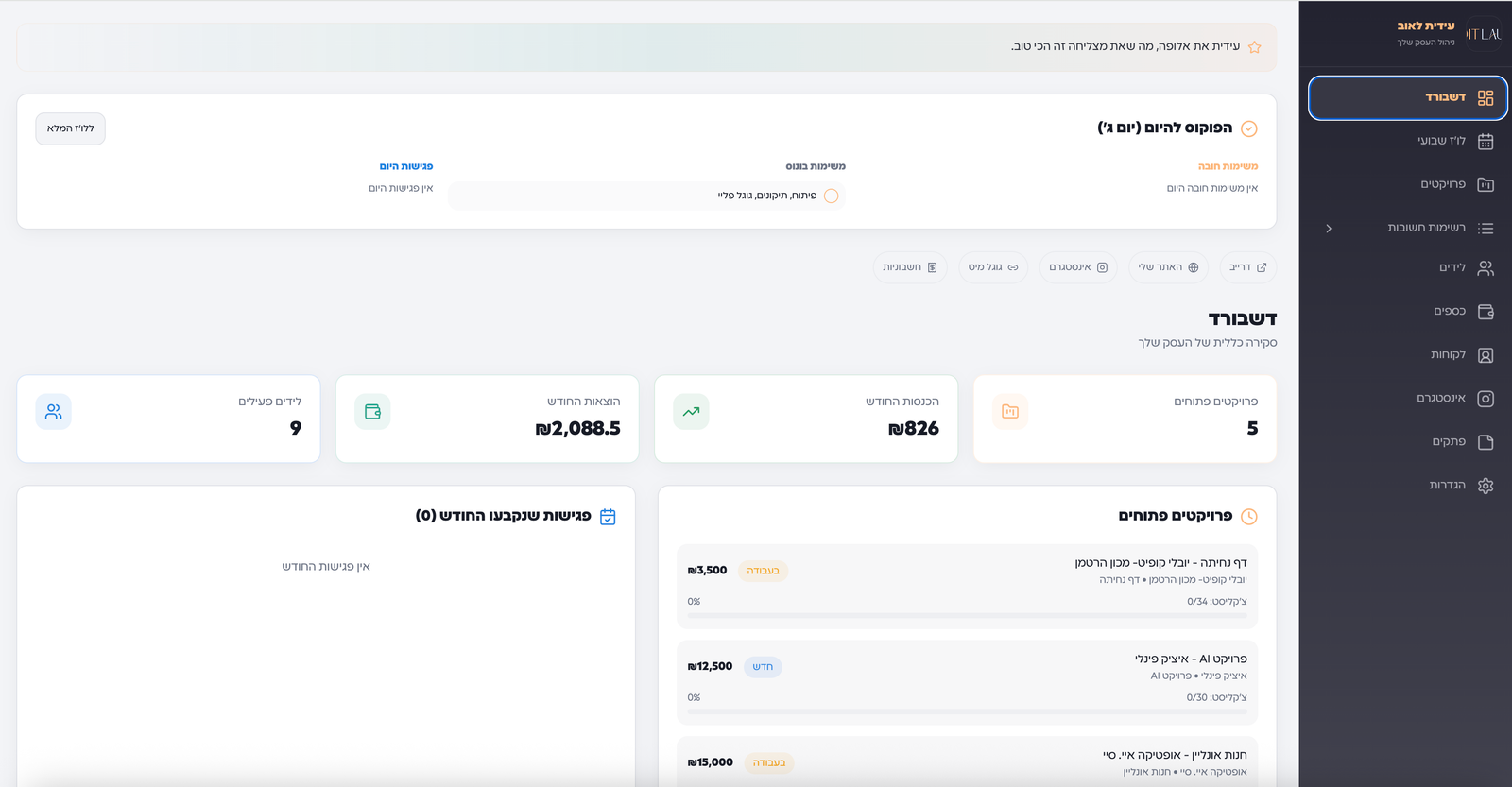Open the האתר שלי quick link
Viewport: 1512px width, 787px height.
coord(1169,267)
